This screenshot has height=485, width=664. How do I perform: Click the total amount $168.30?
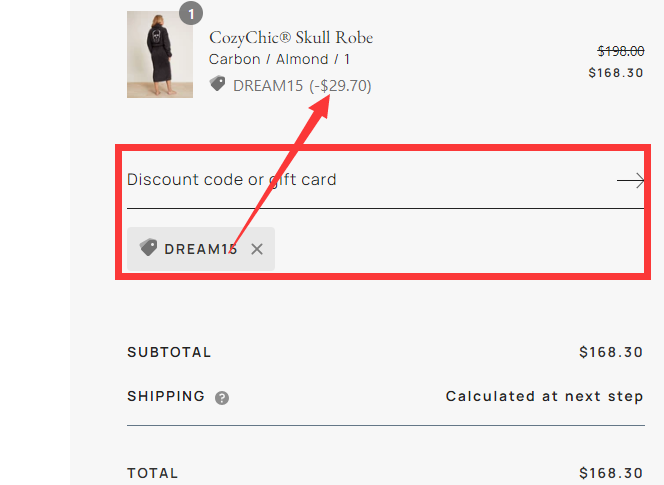click(x=611, y=473)
